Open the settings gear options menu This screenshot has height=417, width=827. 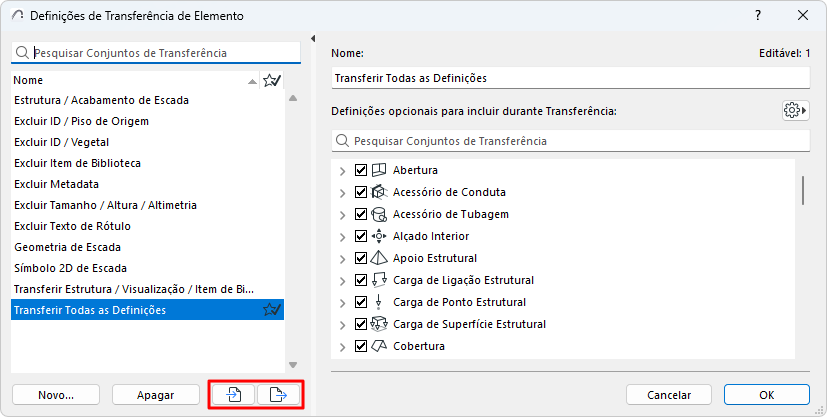click(795, 110)
